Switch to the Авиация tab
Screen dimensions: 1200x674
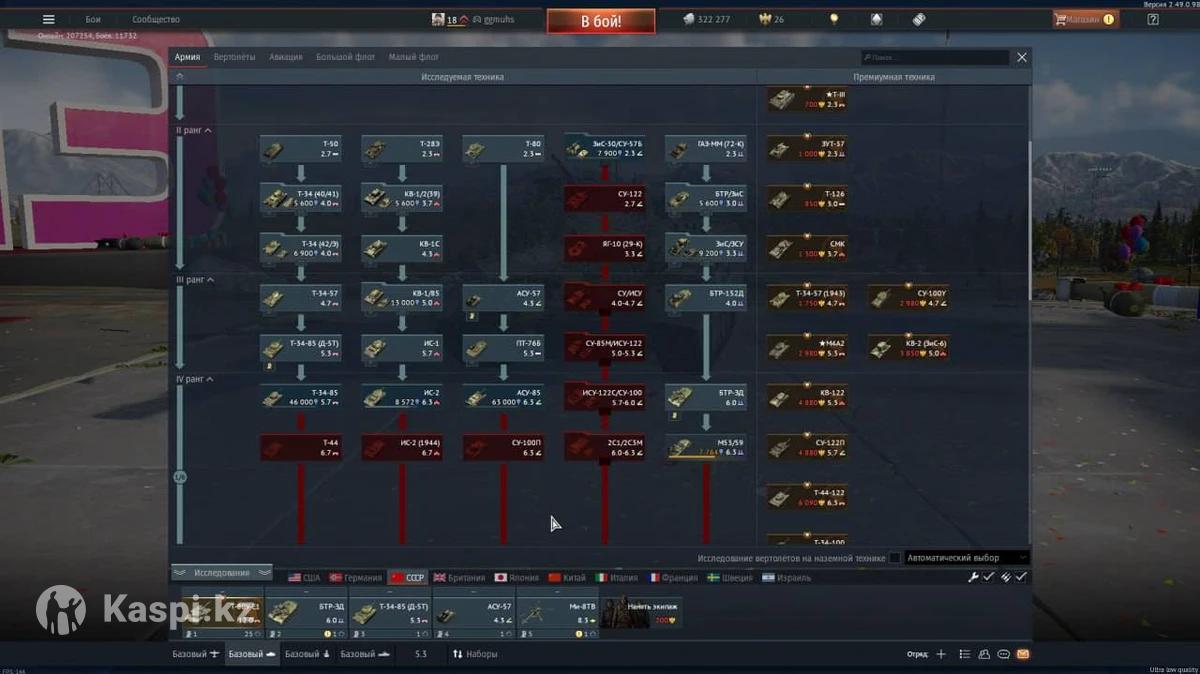(x=285, y=57)
